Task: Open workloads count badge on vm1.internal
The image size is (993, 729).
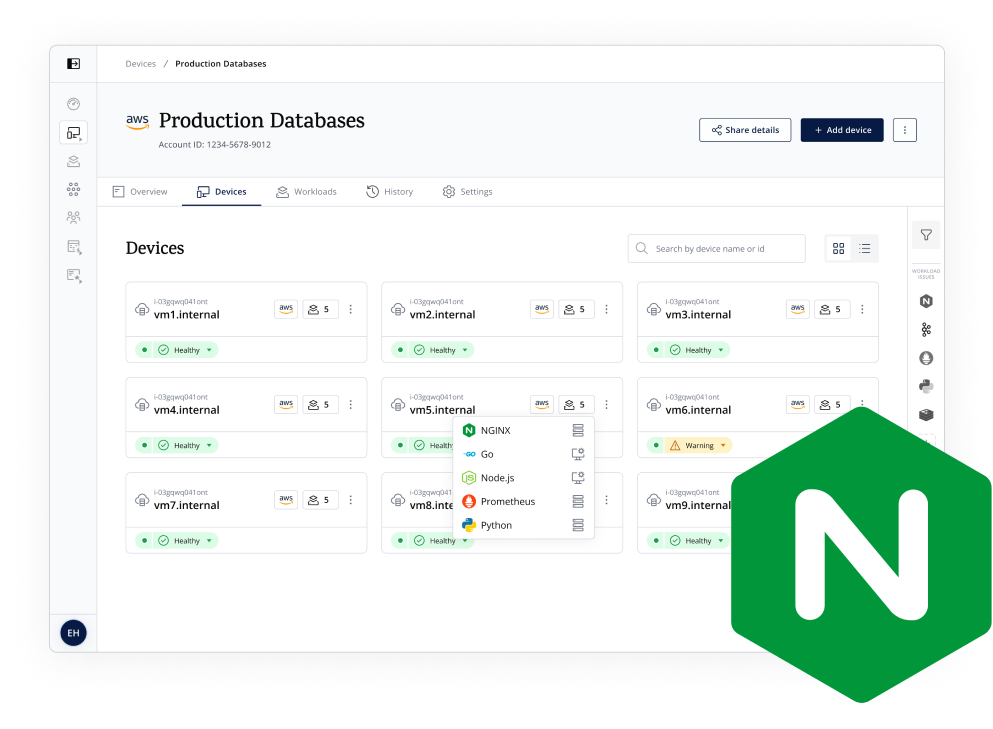Action: click(x=320, y=309)
